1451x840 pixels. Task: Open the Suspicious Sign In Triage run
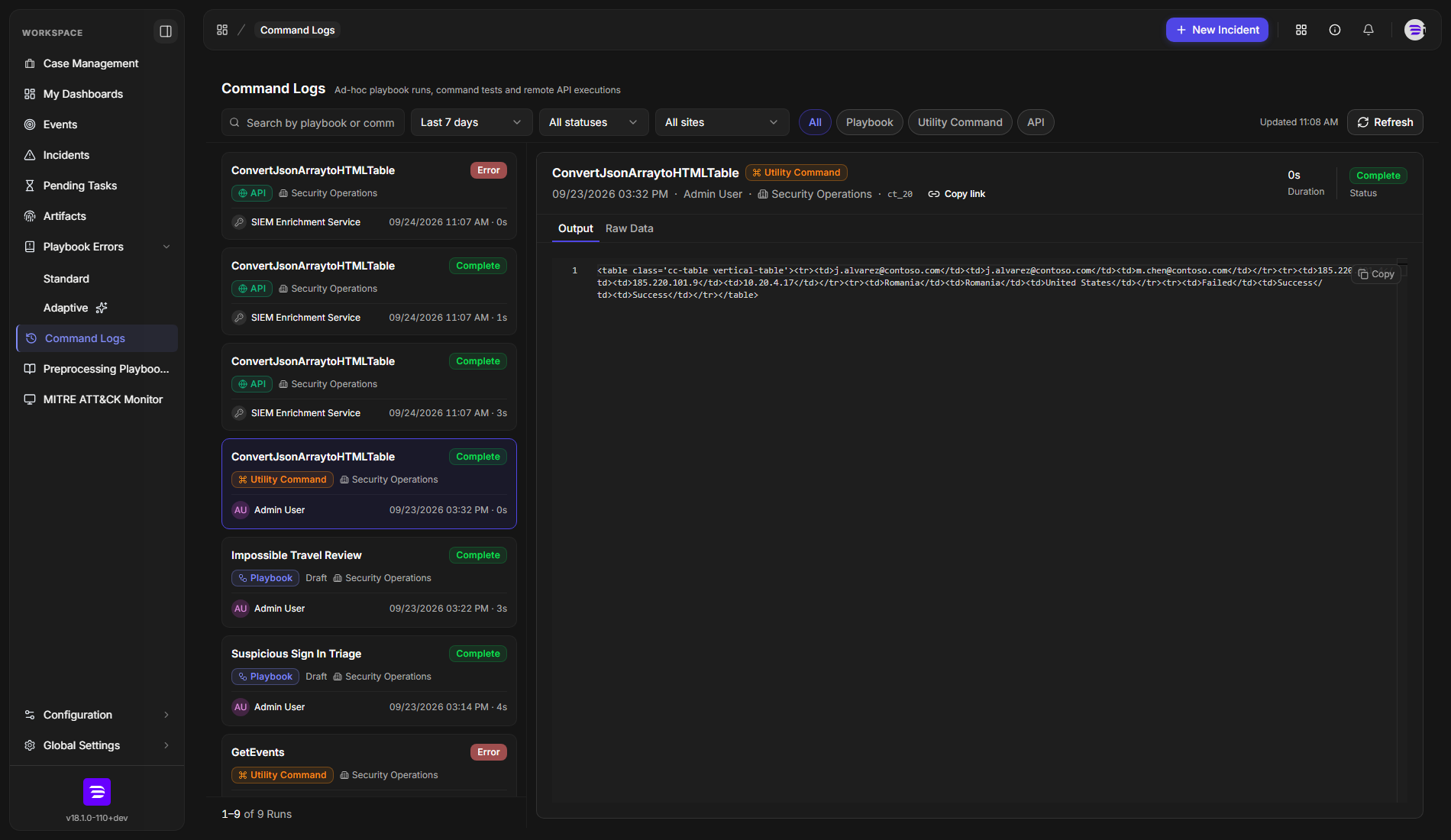pyautogui.click(x=369, y=680)
